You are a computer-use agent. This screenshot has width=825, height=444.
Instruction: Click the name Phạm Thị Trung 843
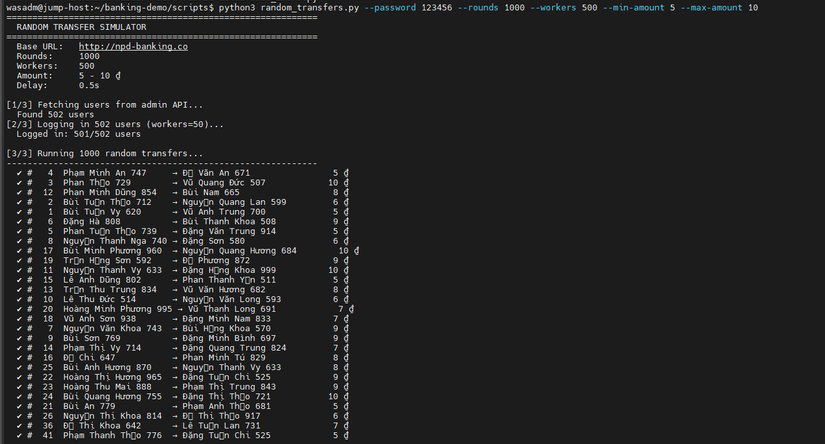pos(229,387)
